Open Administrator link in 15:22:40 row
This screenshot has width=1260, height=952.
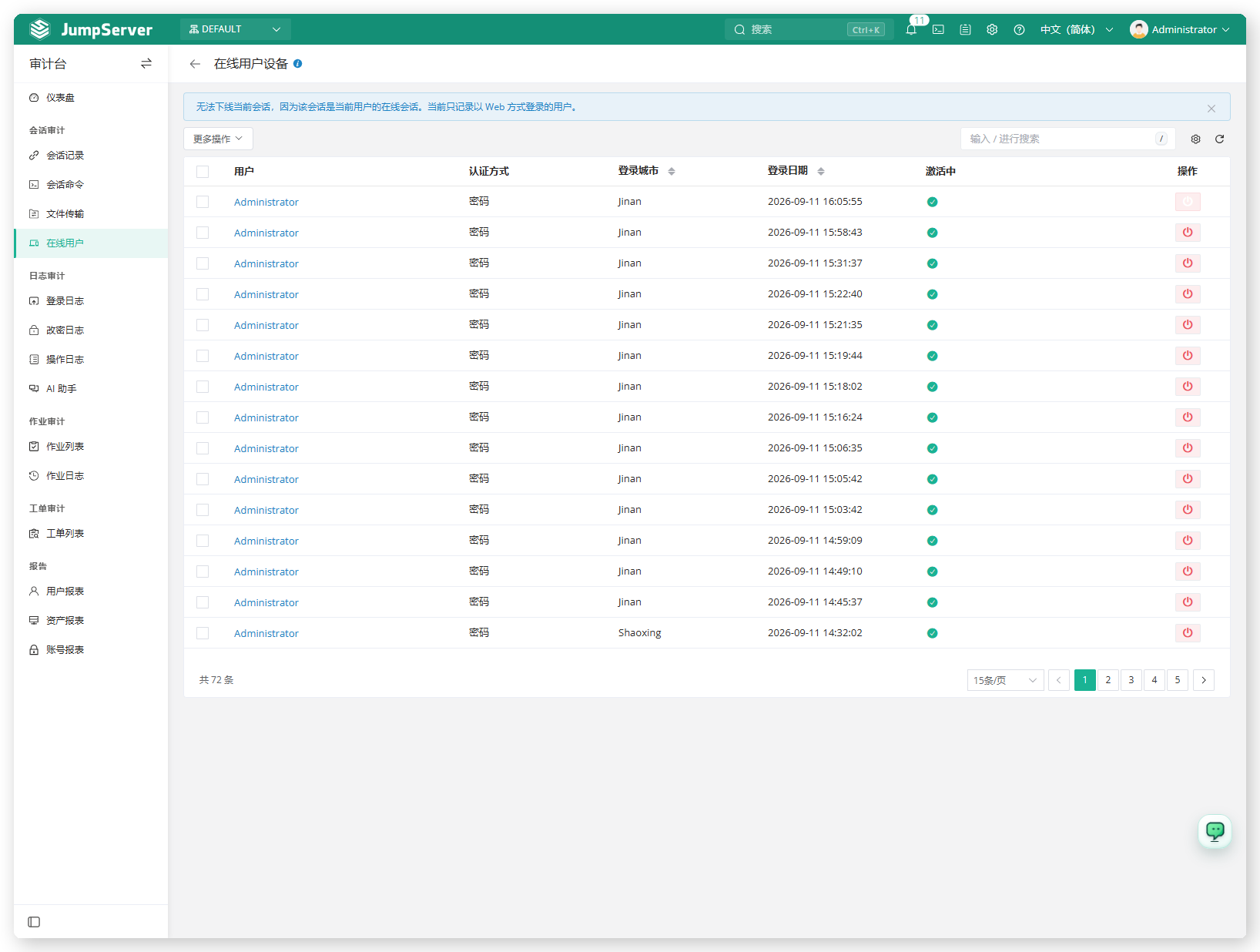(x=266, y=294)
